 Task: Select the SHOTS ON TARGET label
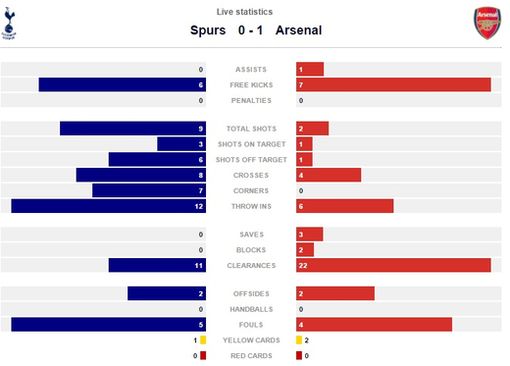tap(252, 144)
